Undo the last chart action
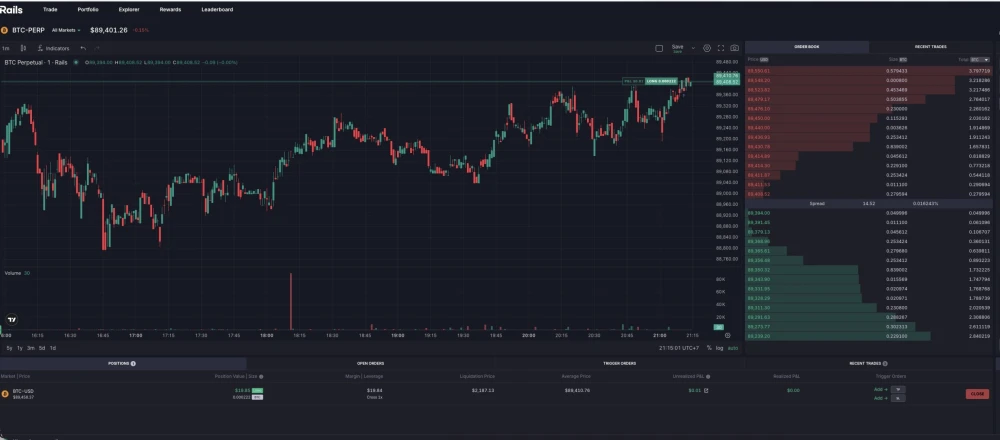1000x440 pixels. pos(83,48)
